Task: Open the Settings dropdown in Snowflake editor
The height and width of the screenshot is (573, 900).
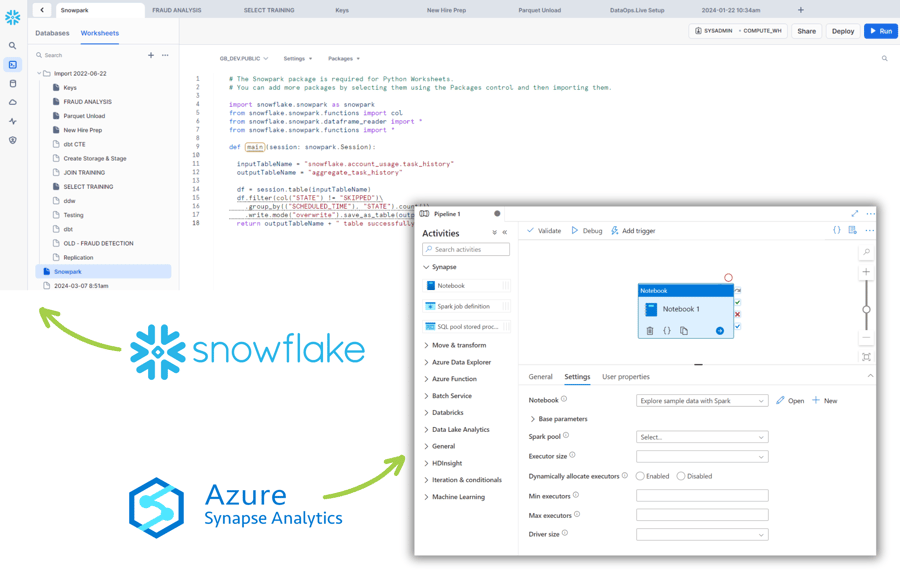Action: coord(298,59)
